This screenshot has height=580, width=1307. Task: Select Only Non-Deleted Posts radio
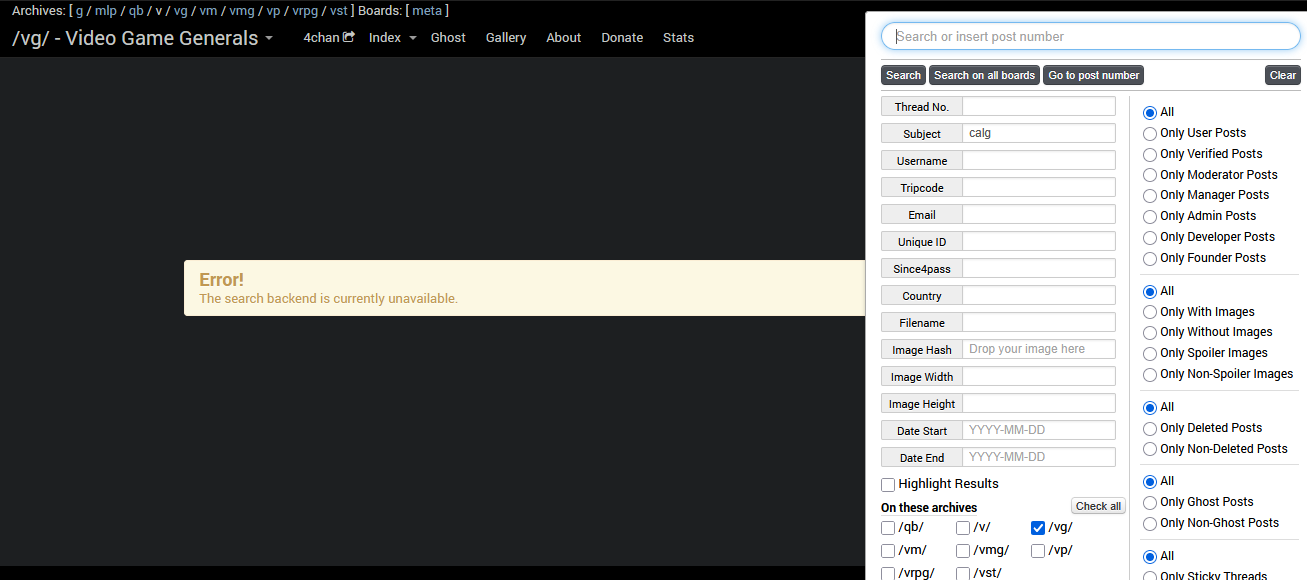coord(1150,449)
